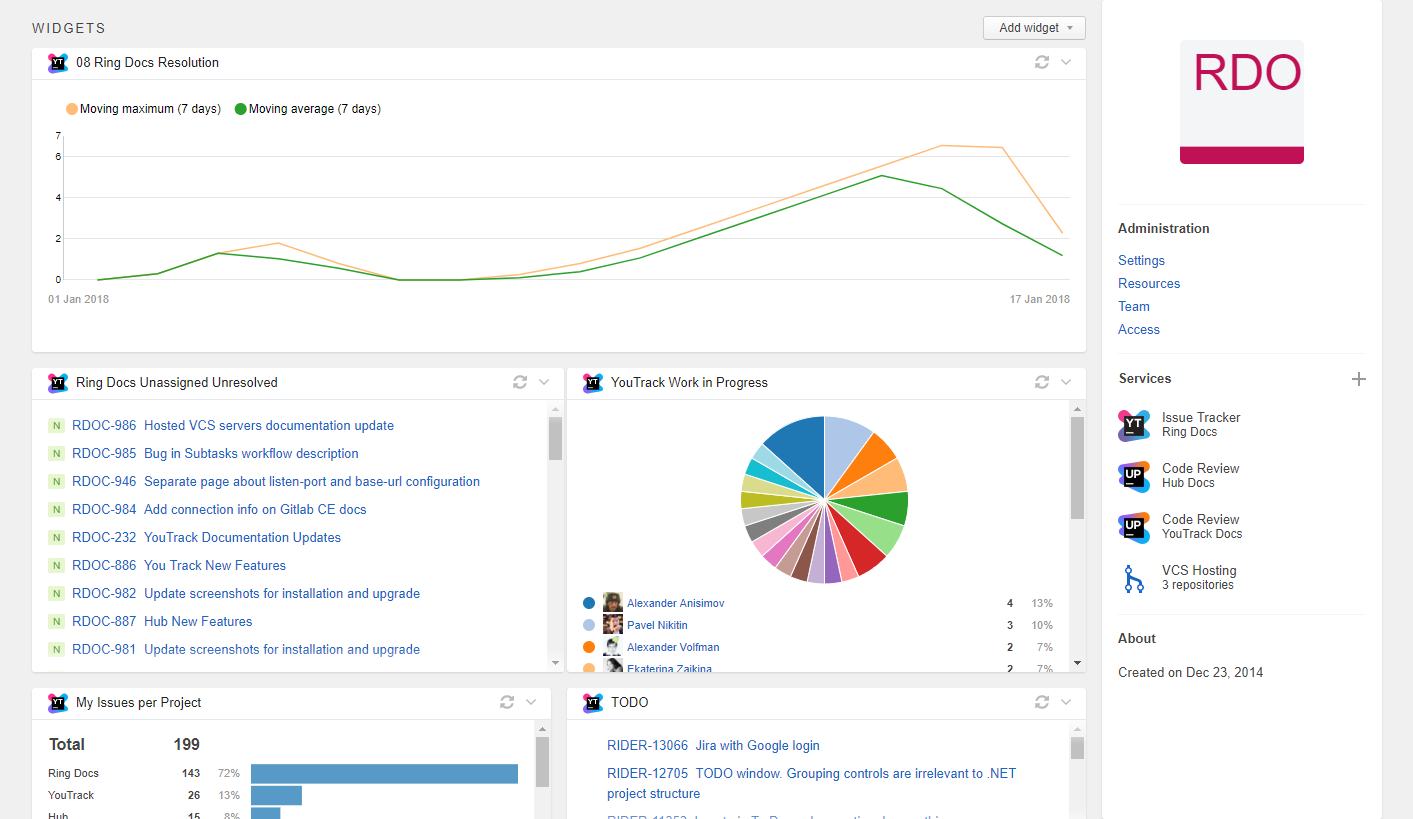Image resolution: width=1413 pixels, height=819 pixels.
Task: Click Pavel Nikitin's avatar
Action: point(613,625)
